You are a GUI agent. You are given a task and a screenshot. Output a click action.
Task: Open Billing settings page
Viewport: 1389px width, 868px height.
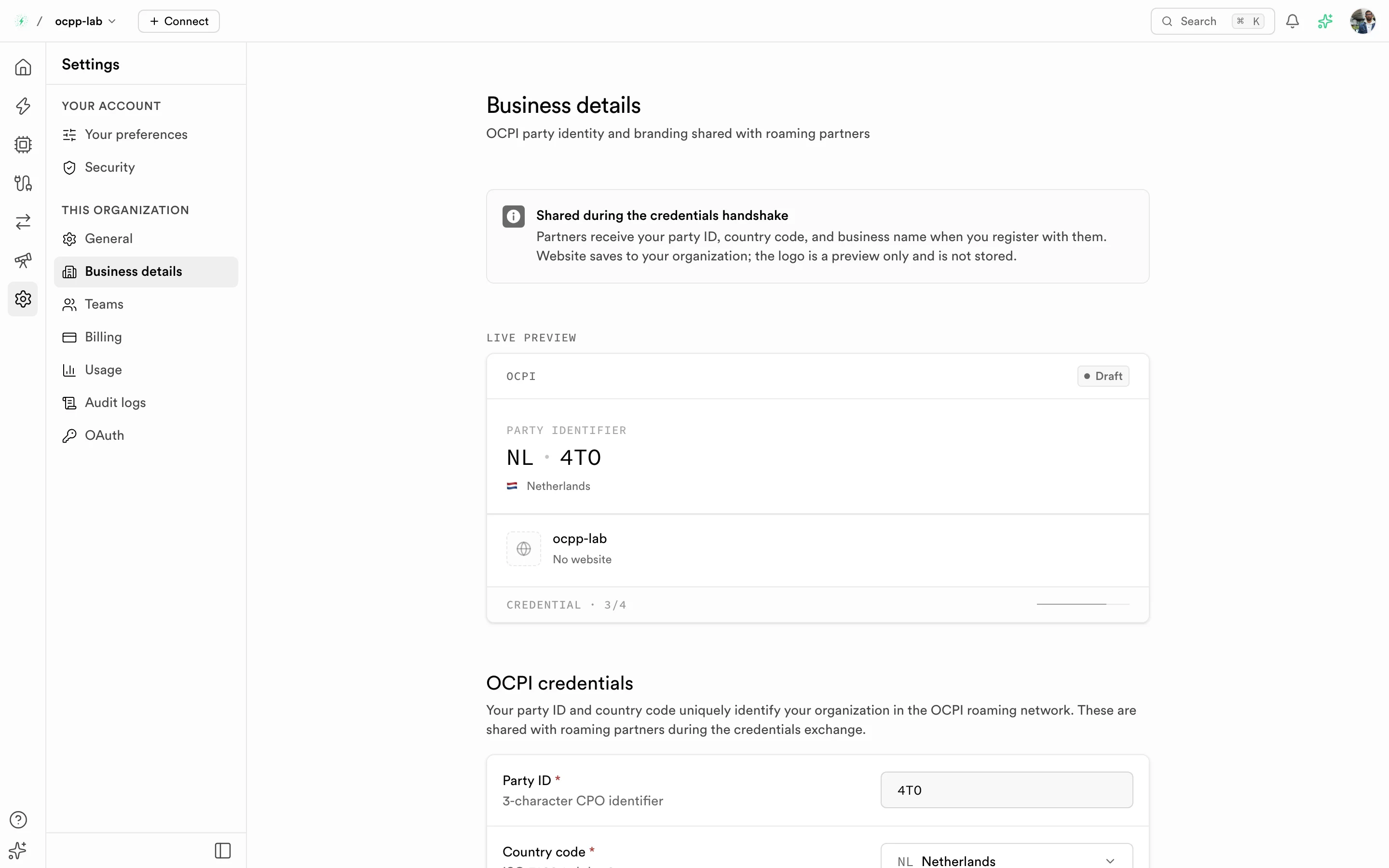pos(146,337)
